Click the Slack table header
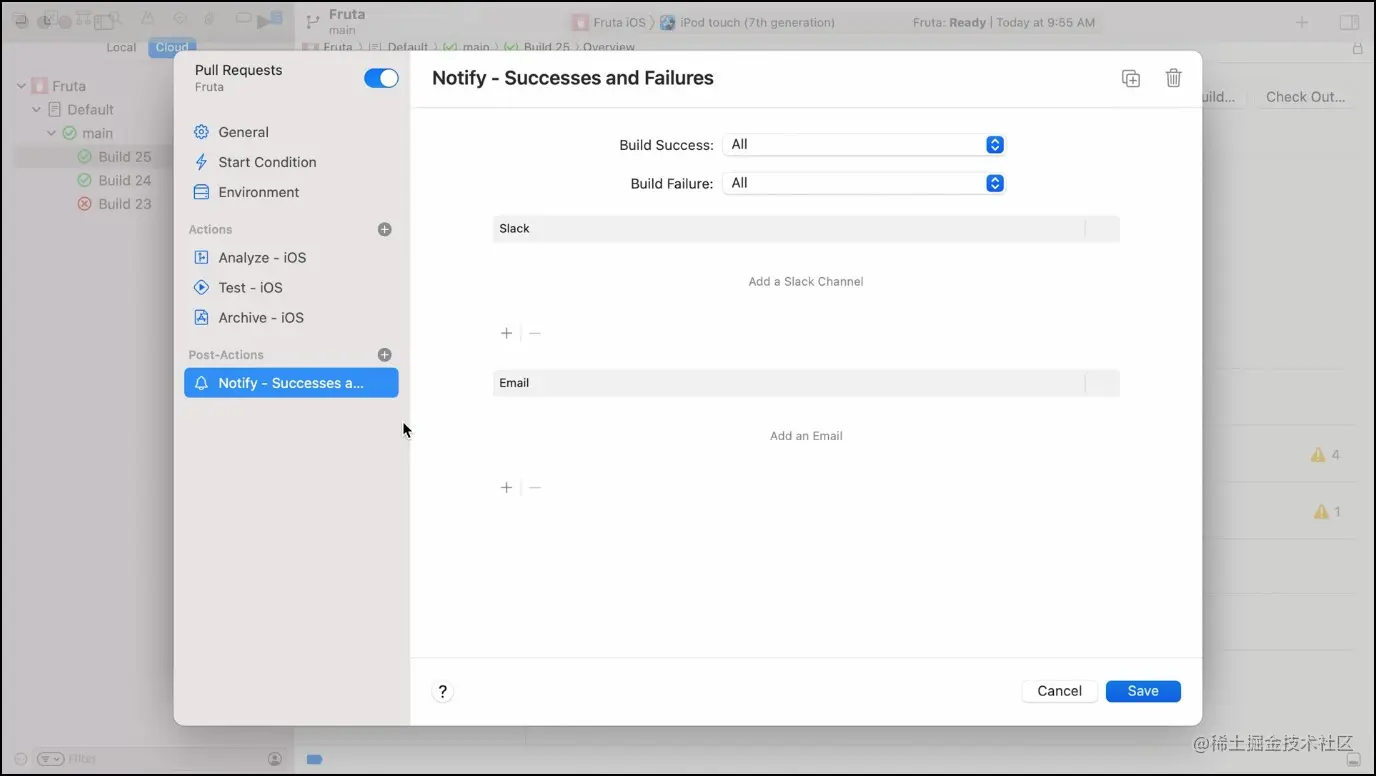Viewport: 1376px width, 776px height. [806, 229]
